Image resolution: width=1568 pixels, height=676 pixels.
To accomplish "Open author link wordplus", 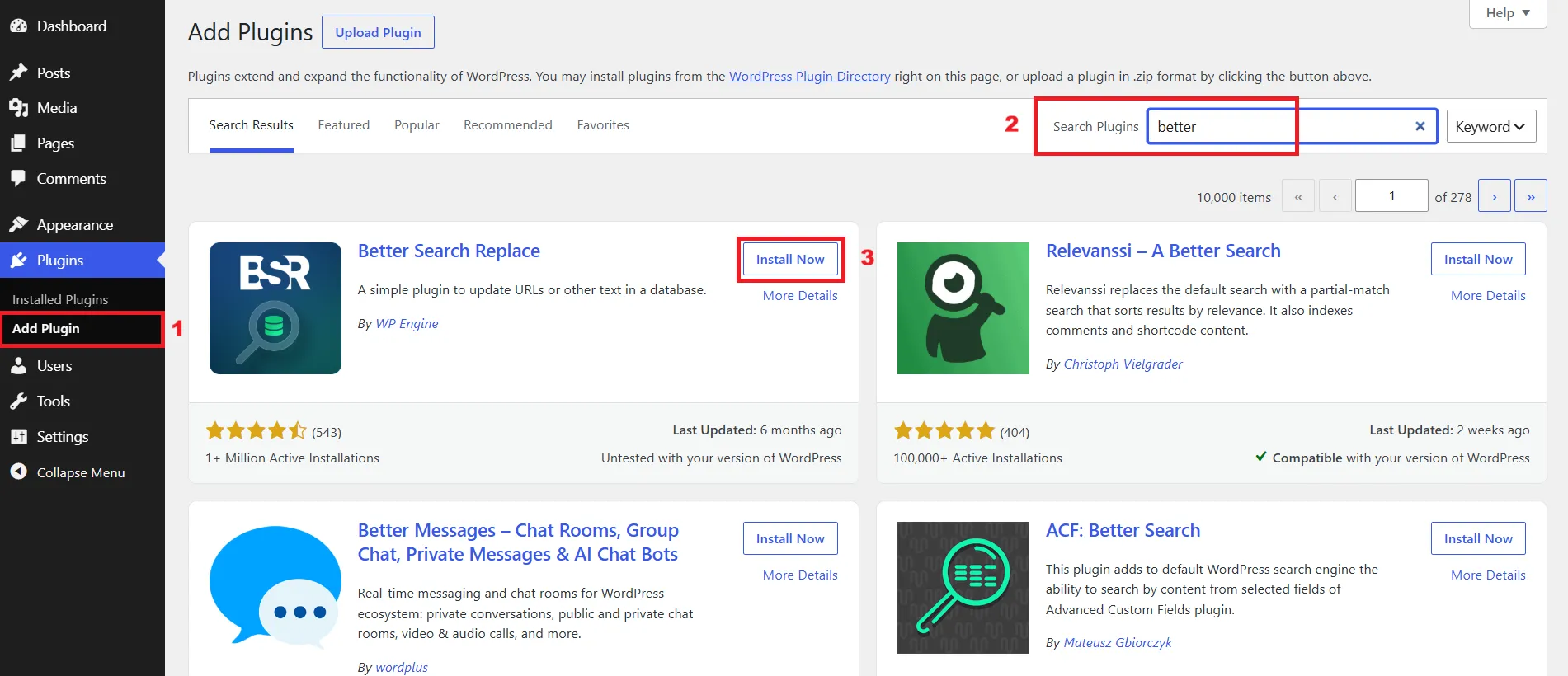I will 402,667.
